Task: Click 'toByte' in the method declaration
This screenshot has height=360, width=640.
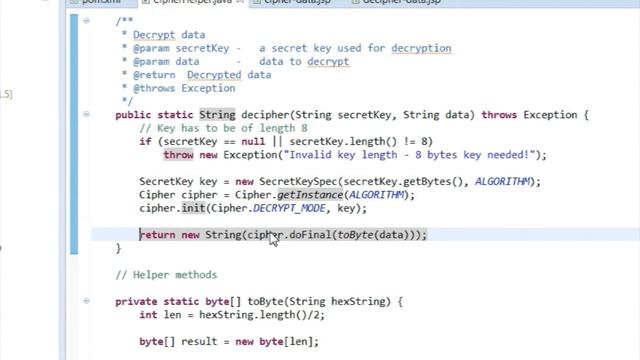Action: click(x=265, y=301)
